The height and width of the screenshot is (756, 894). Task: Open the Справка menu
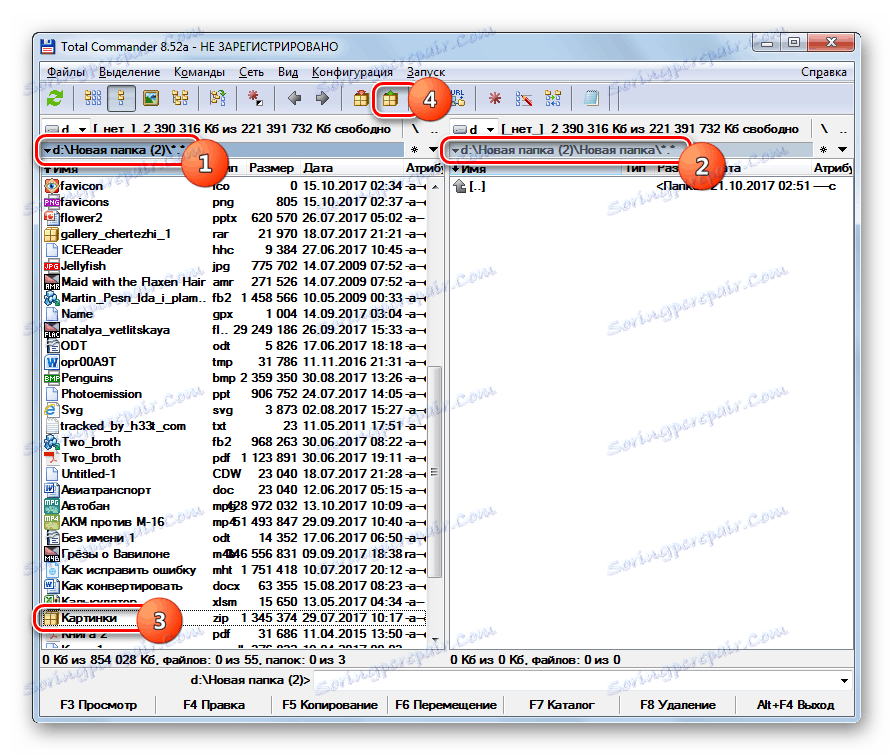tap(823, 72)
